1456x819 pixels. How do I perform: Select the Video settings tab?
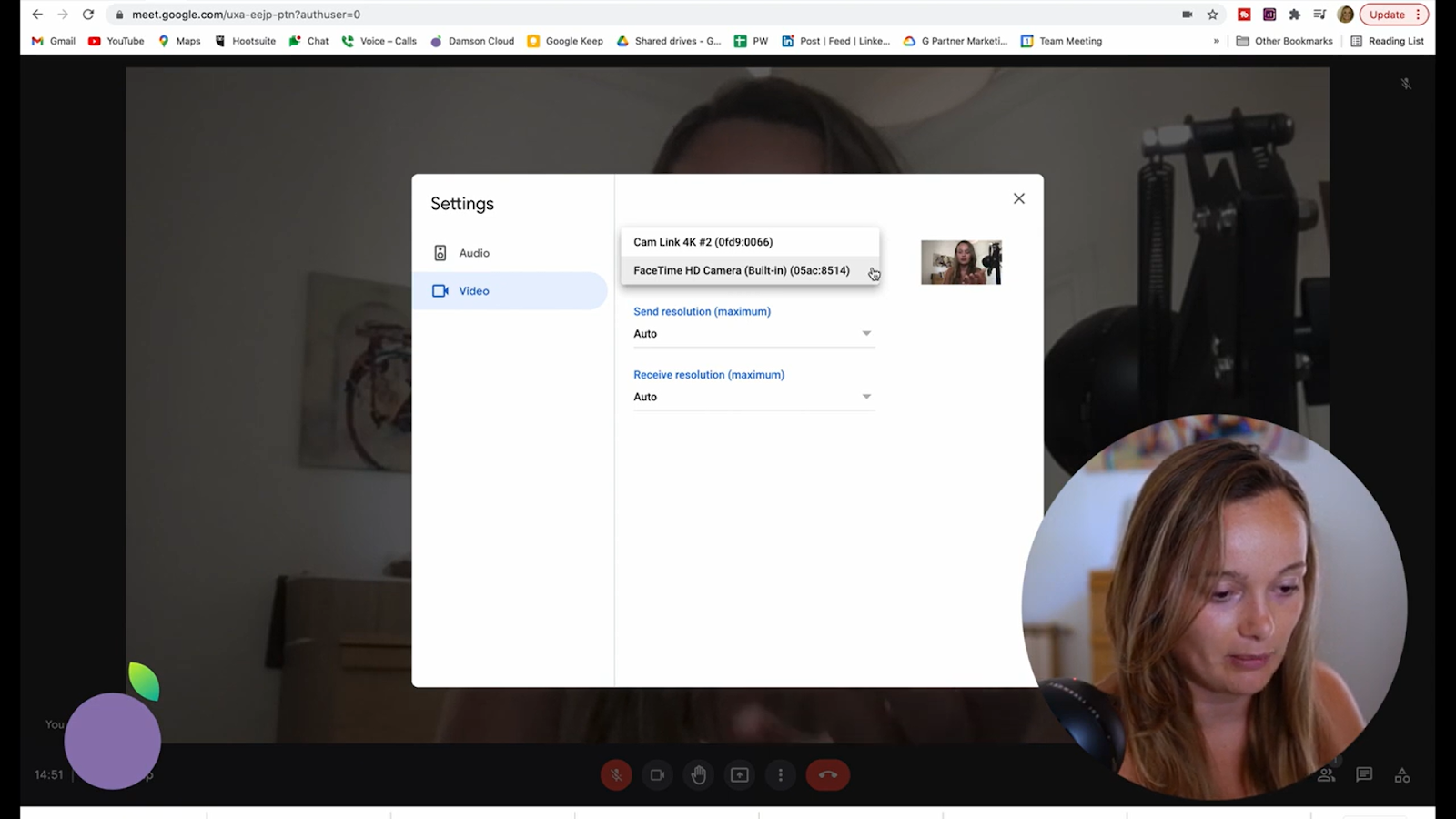tap(510, 291)
